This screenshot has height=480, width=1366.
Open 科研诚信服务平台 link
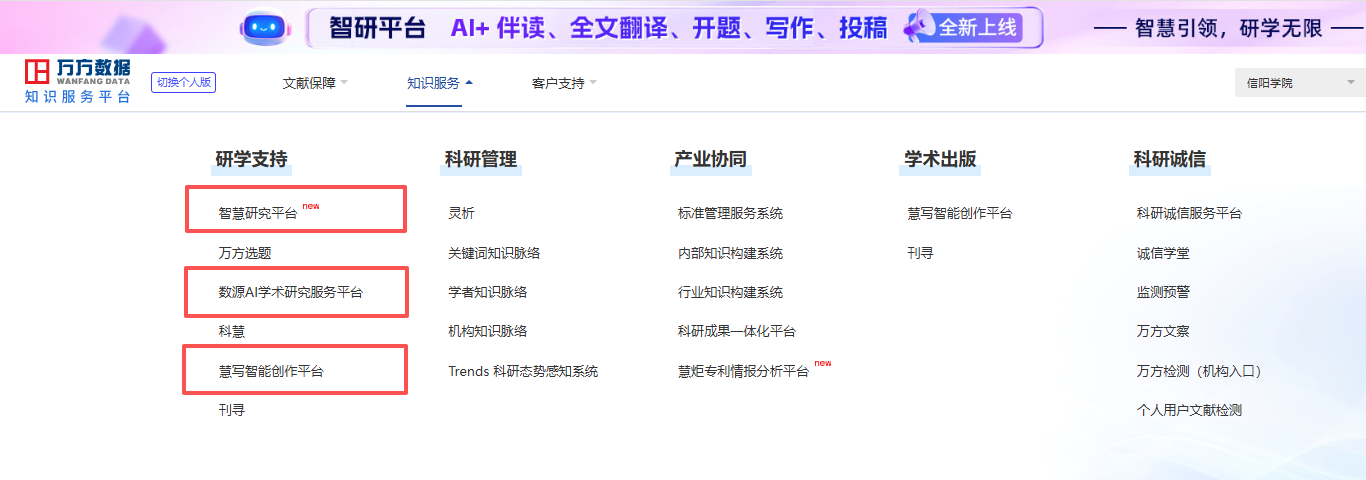tap(1189, 213)
